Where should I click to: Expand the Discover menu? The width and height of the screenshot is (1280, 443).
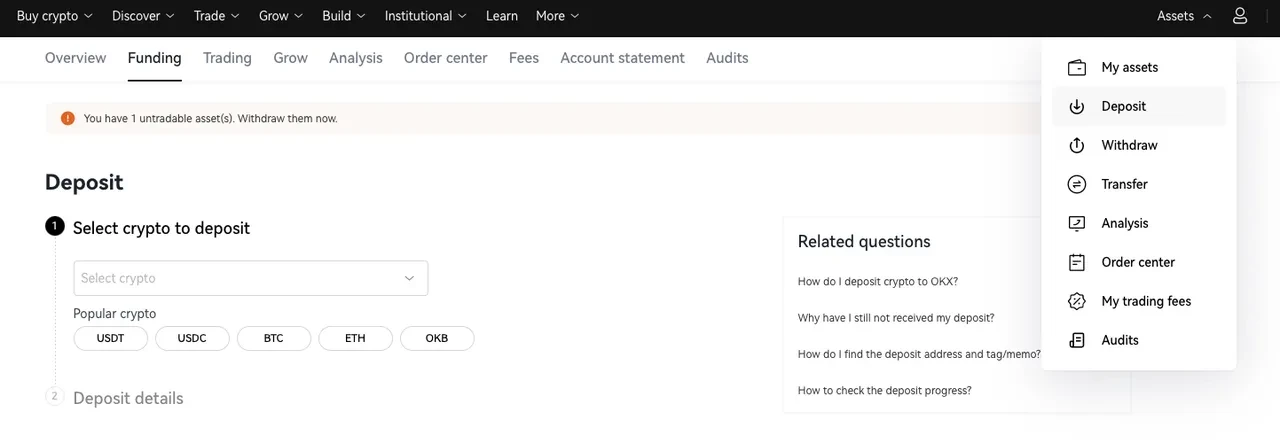tap(143, 16)
